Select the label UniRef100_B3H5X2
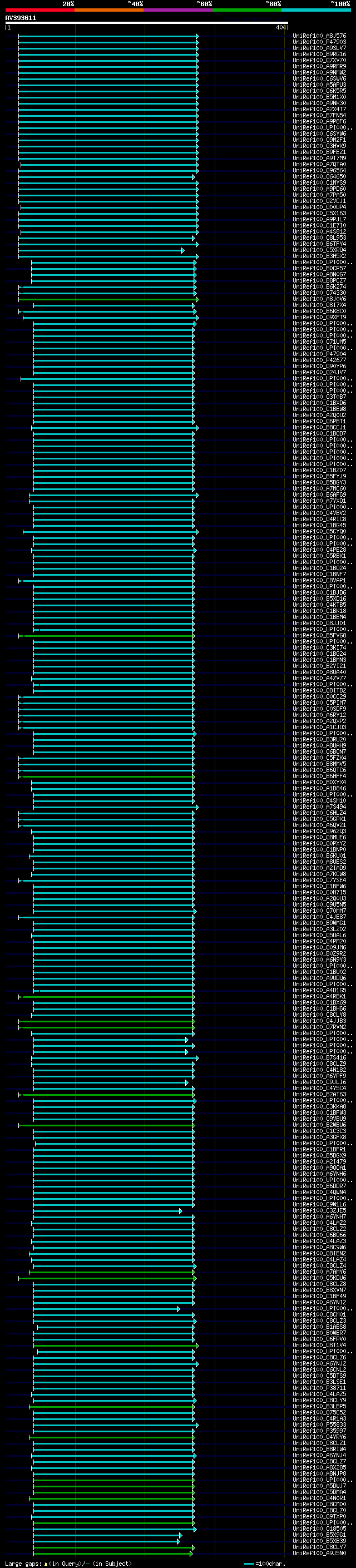This screenshot has height=1568, width=356. click(319, 256)
